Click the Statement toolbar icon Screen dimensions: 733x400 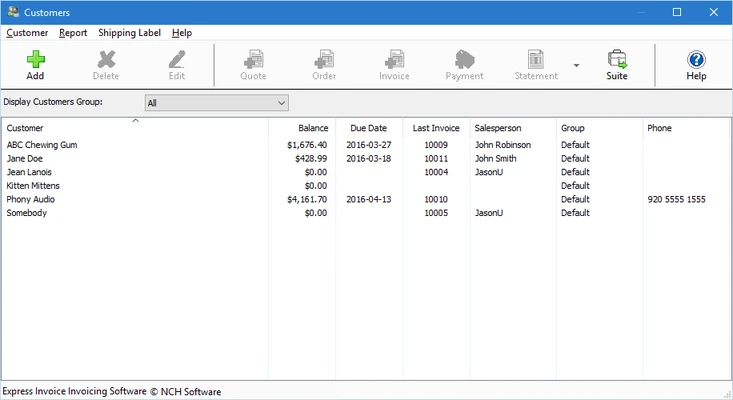tap(536, 59)
